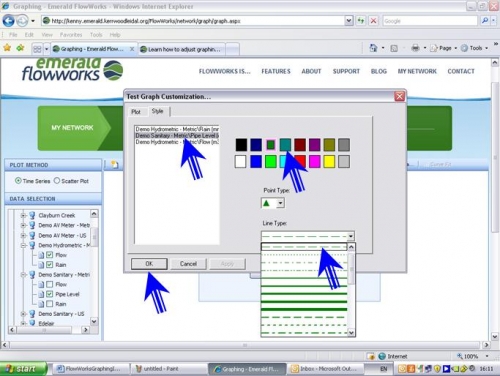Uncheck Rain under Demo Hydrometric
This screenshot has width=500, height=376.
[50, 265]
